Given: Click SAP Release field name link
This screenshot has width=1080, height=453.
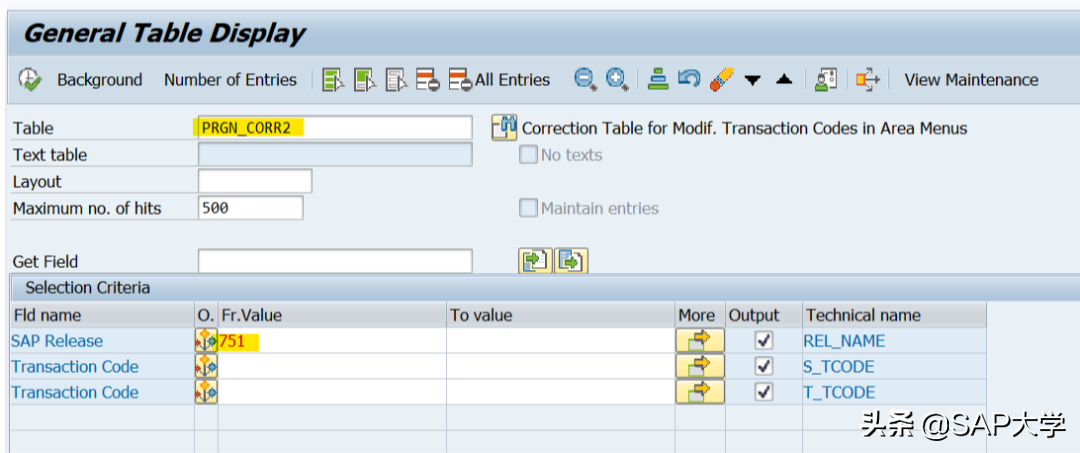Looking at the screenshot, I should (57, 341).
